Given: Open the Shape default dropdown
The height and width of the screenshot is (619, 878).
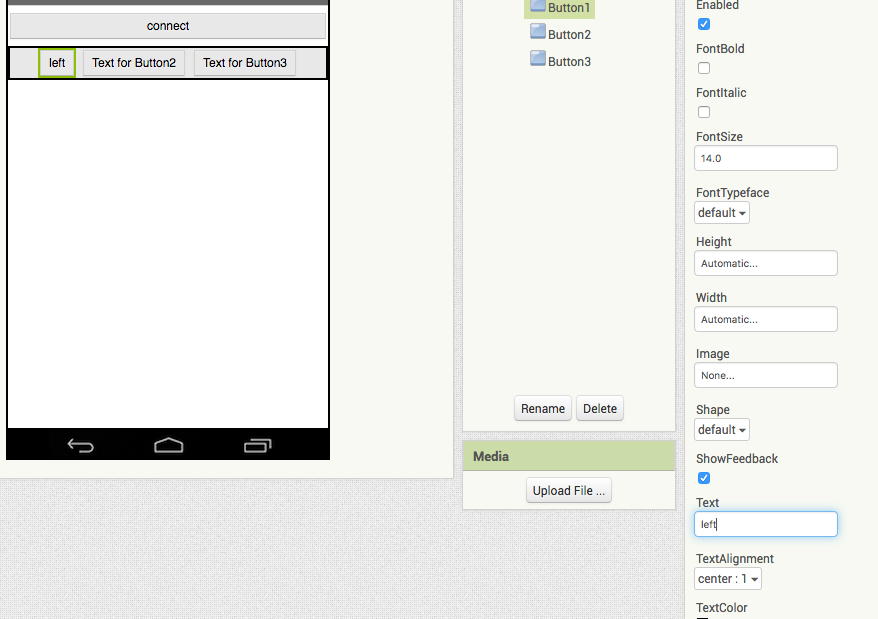Looking at the screenshot, I should [x=722, y=430].
